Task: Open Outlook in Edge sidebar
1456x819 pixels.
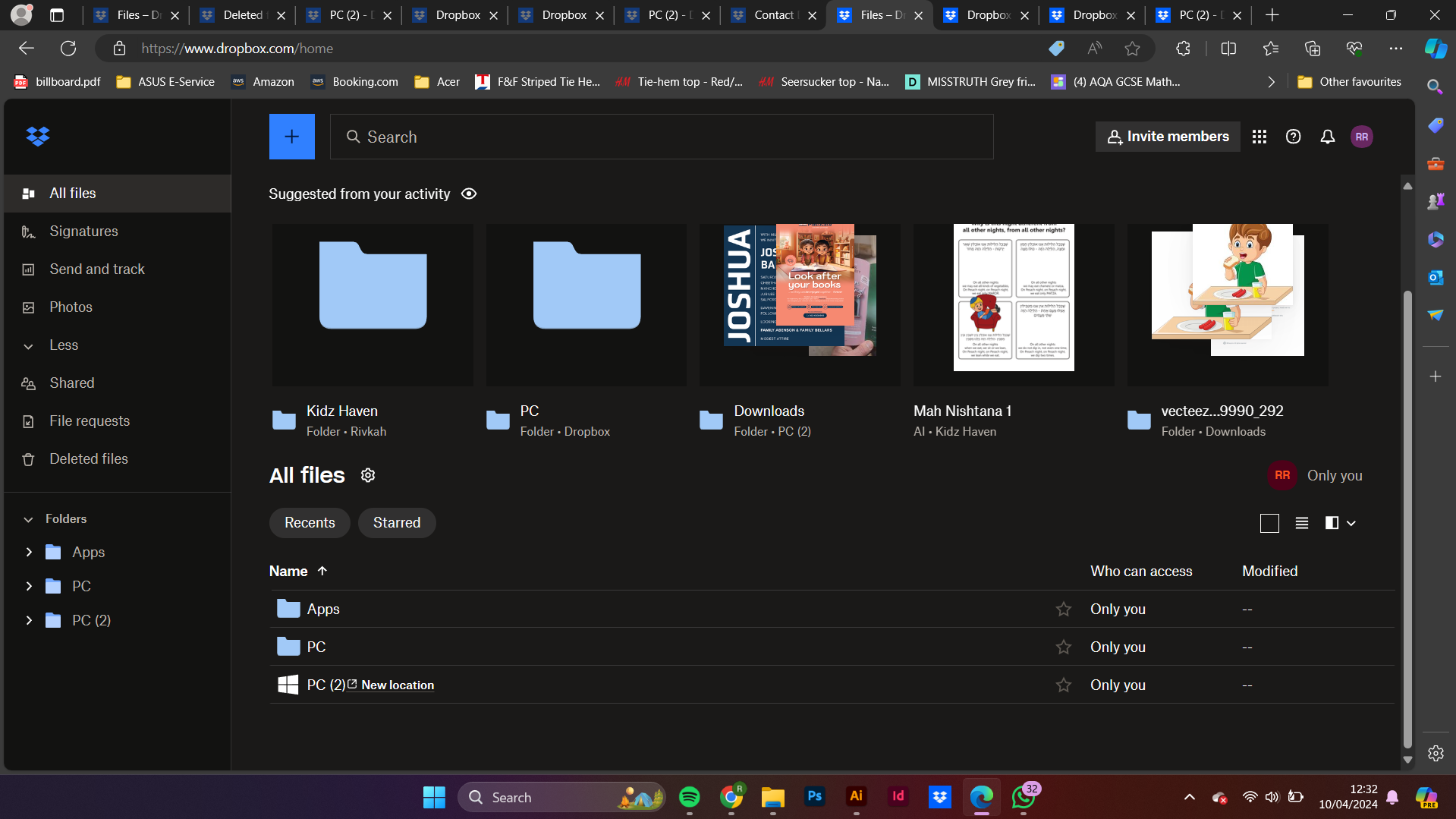Action: click(1435, 277)
